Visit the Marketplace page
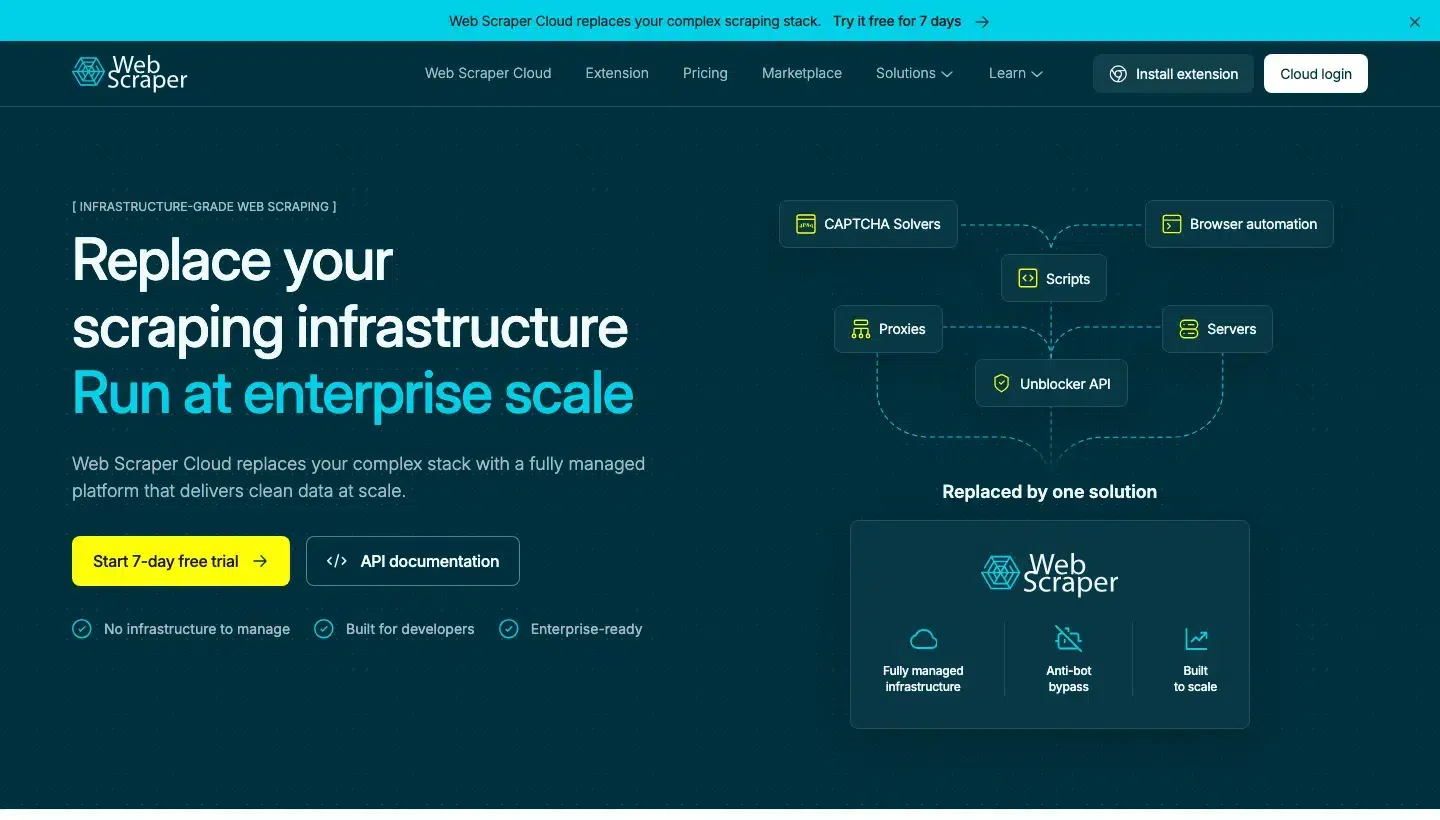 [x=802, y=73]
